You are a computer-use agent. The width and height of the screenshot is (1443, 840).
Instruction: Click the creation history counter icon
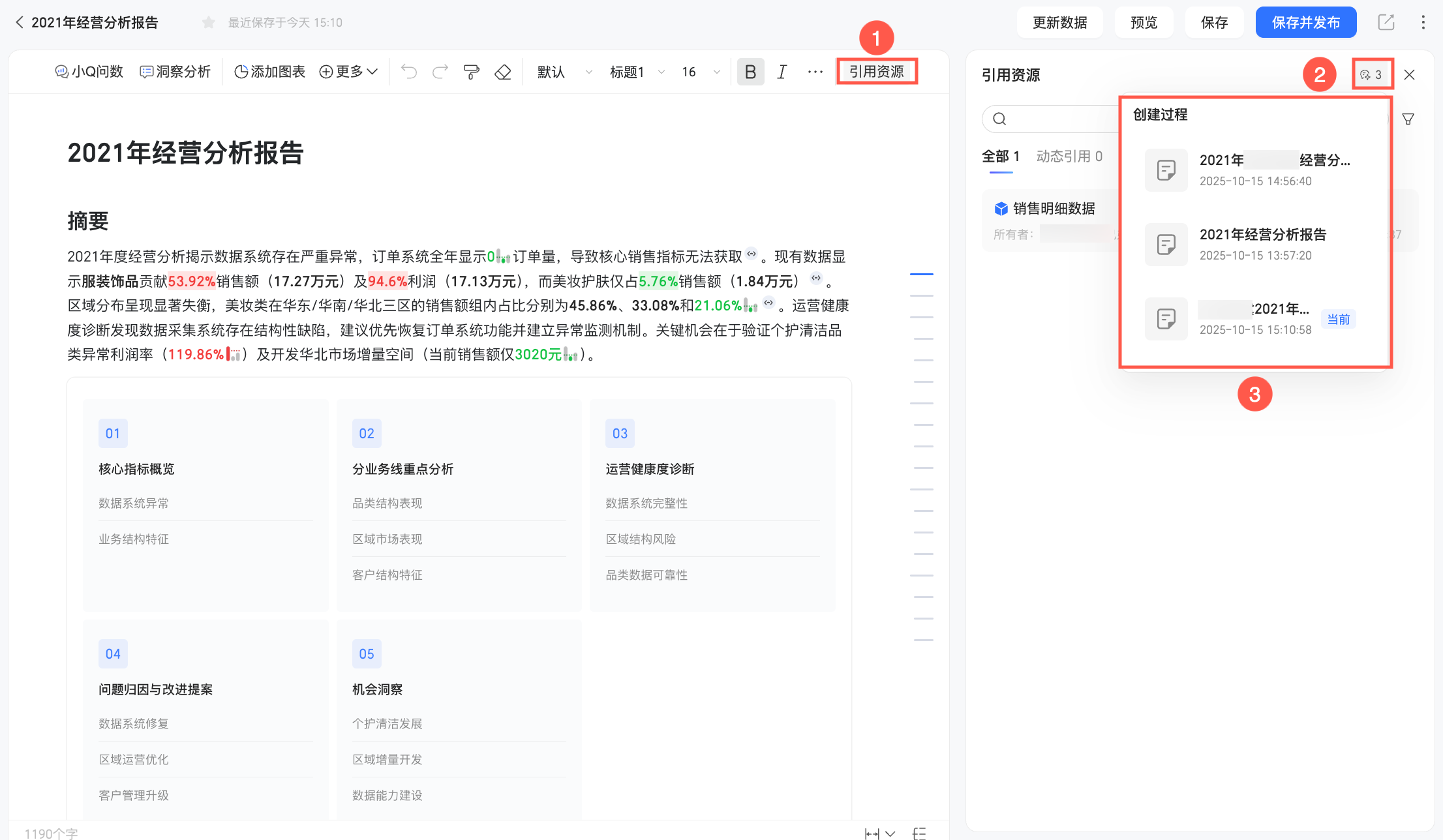(x=1371, y=74)
